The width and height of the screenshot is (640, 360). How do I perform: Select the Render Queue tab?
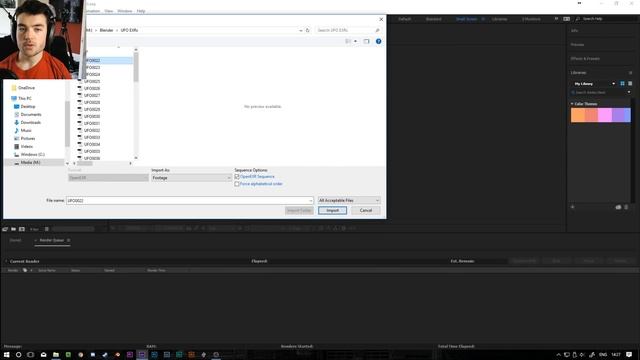[52, 240]
